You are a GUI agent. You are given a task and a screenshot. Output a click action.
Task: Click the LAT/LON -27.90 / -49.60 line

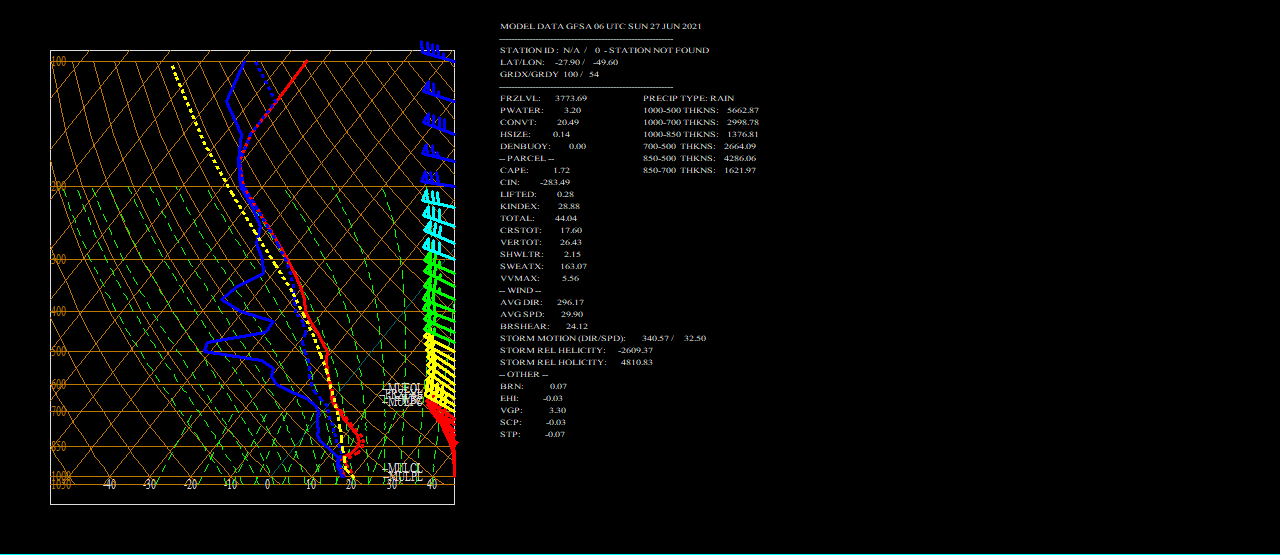(559, 62)
